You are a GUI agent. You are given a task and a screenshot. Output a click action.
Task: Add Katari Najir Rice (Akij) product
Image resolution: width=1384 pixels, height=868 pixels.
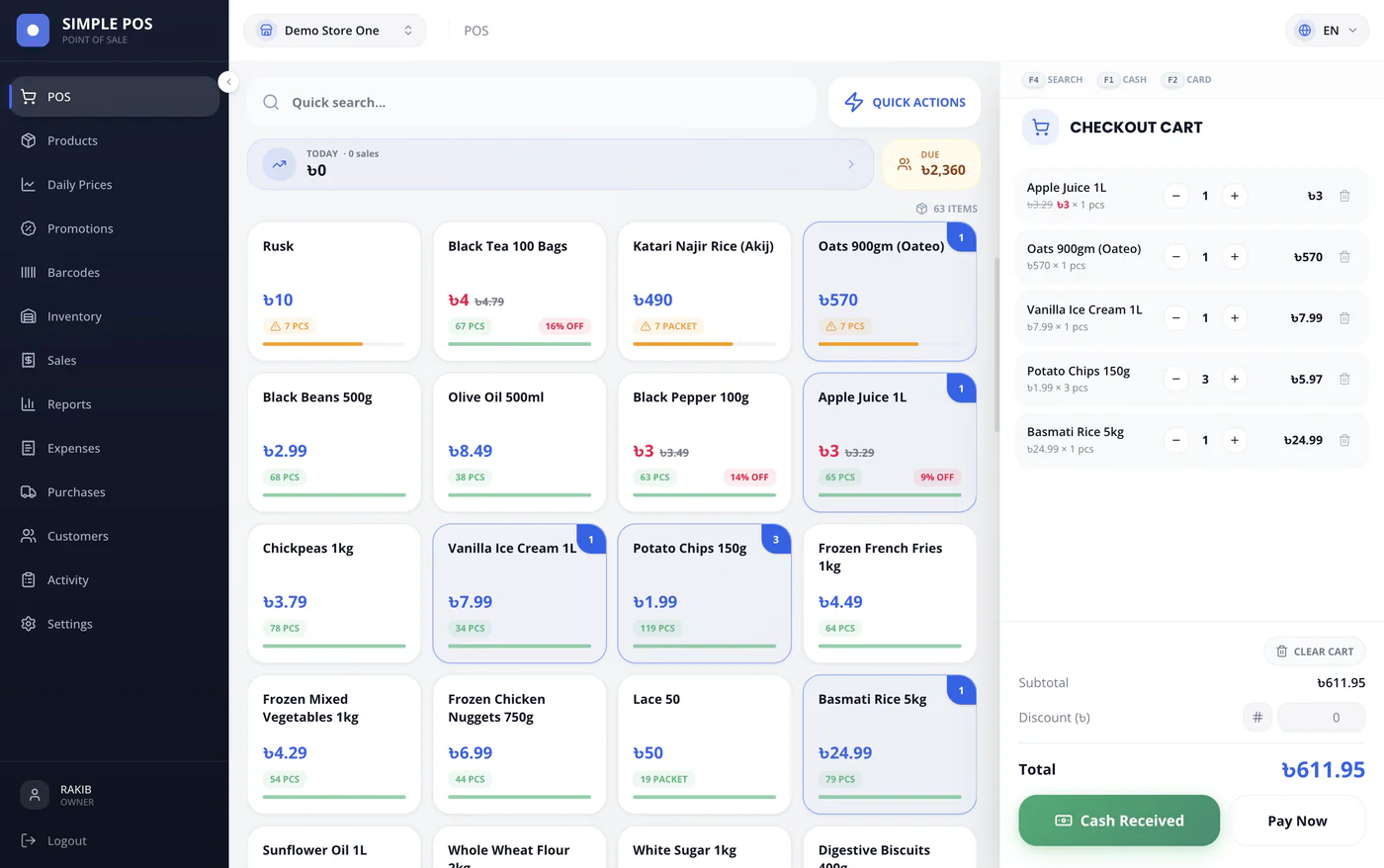tap(704, 292)
